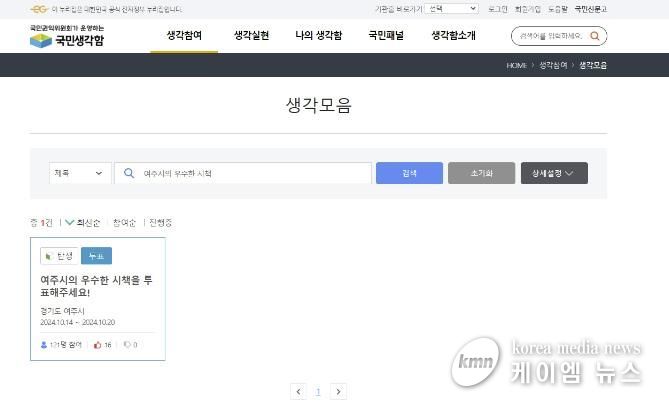This screenshot has width=669, height=407.
Task: Open the 나의 생각함 menu
Action: coord(319,35)
